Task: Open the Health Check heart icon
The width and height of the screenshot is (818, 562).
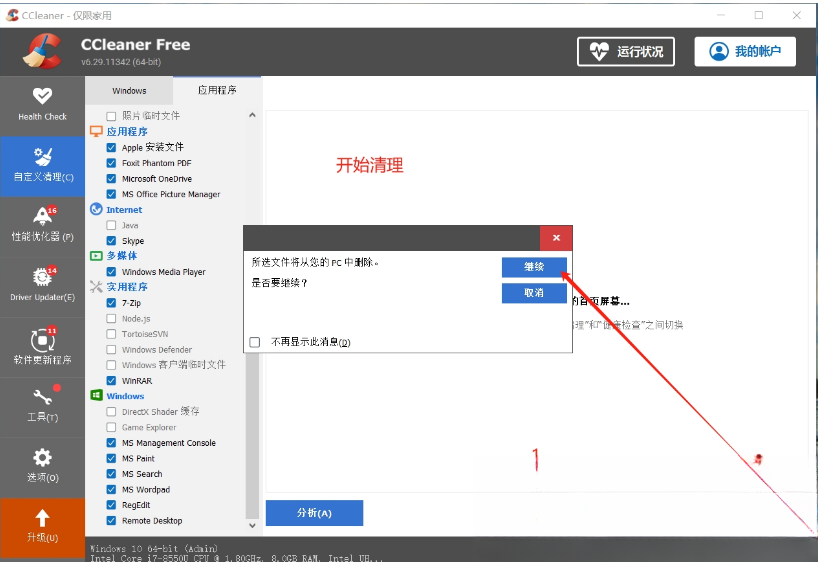Action: [x=42, y=95]
